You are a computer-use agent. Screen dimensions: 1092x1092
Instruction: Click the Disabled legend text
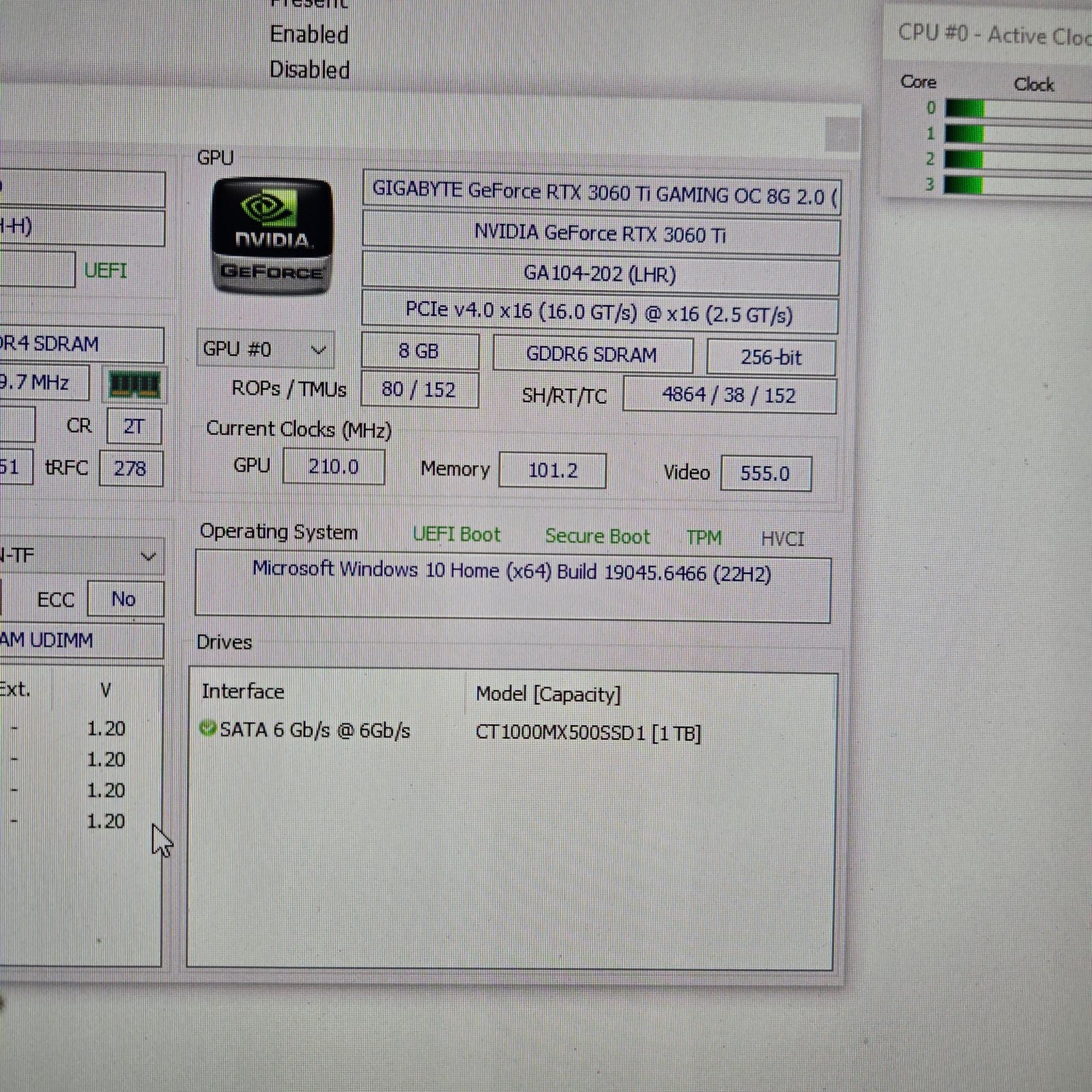pyautogui.click(x=310, y=70)
